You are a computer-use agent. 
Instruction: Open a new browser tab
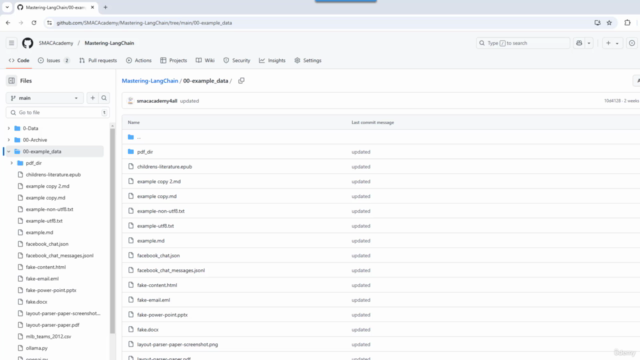[105, 7]
